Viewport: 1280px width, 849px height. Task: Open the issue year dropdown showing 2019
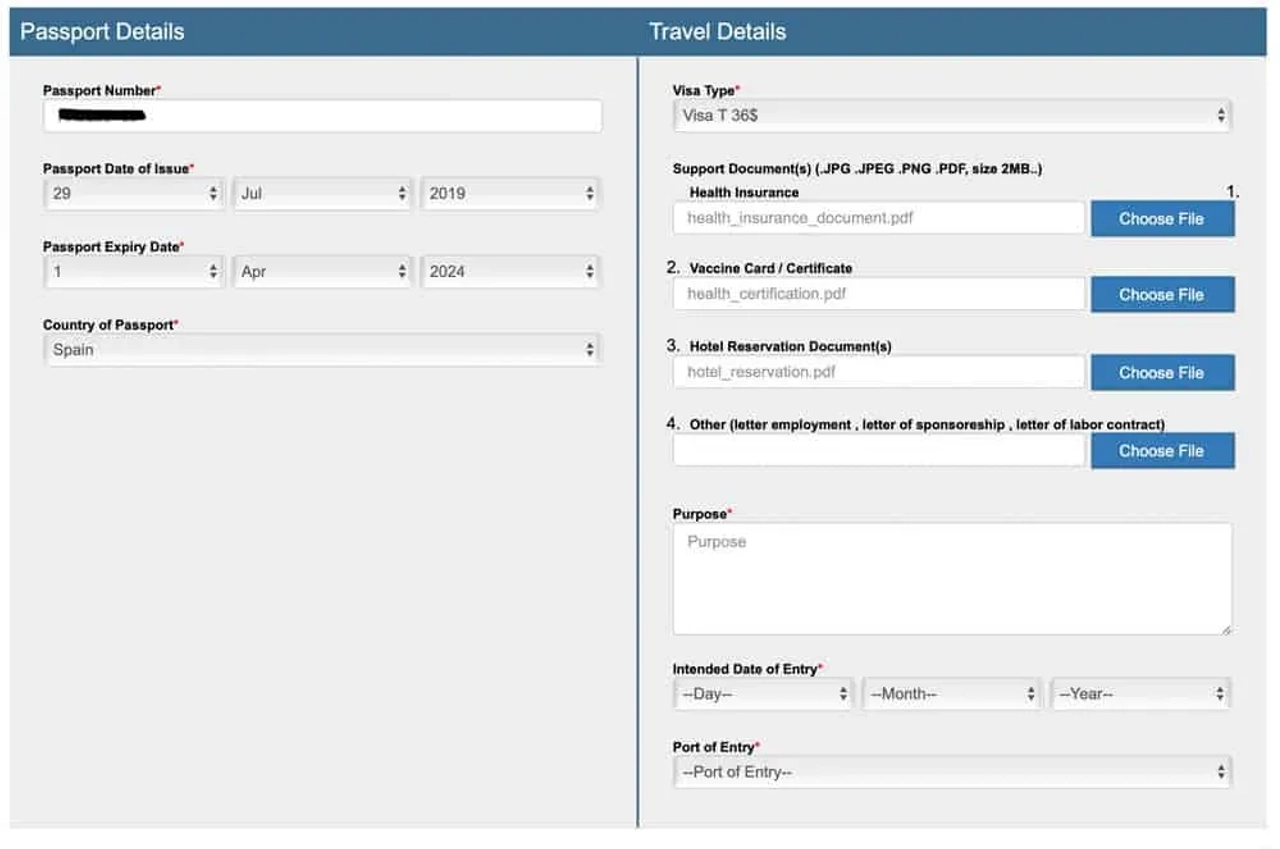511,193
